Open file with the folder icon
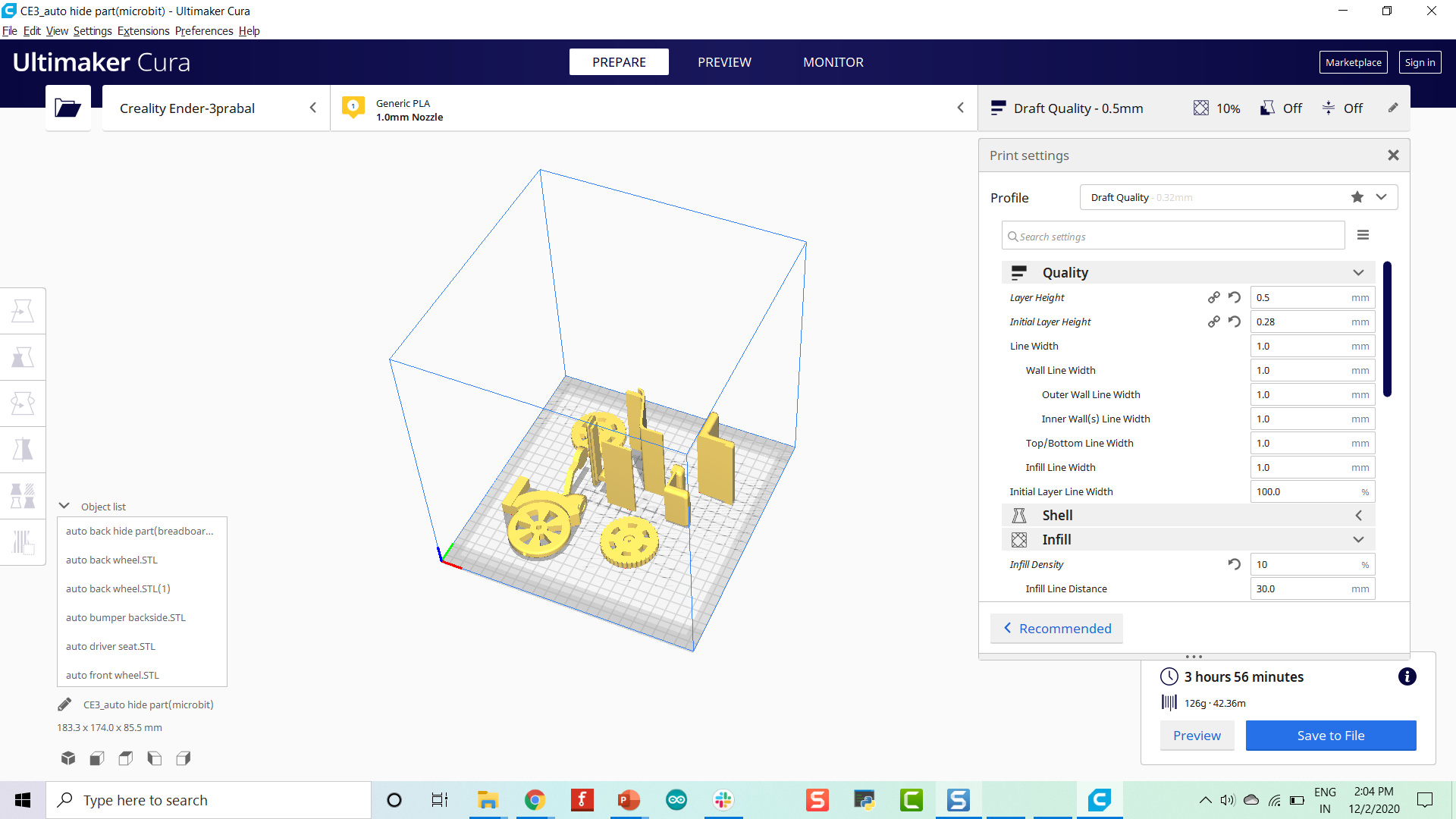 coord(67,108)
